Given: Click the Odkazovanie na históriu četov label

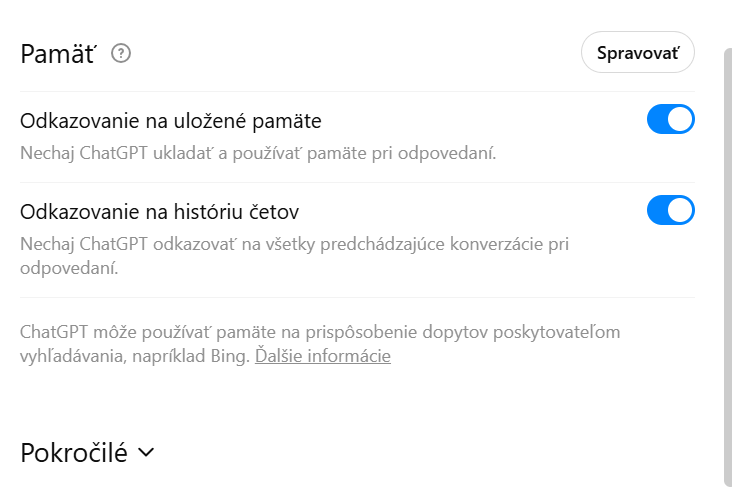Looking at the screenshot, I should [x=160, y=212].
